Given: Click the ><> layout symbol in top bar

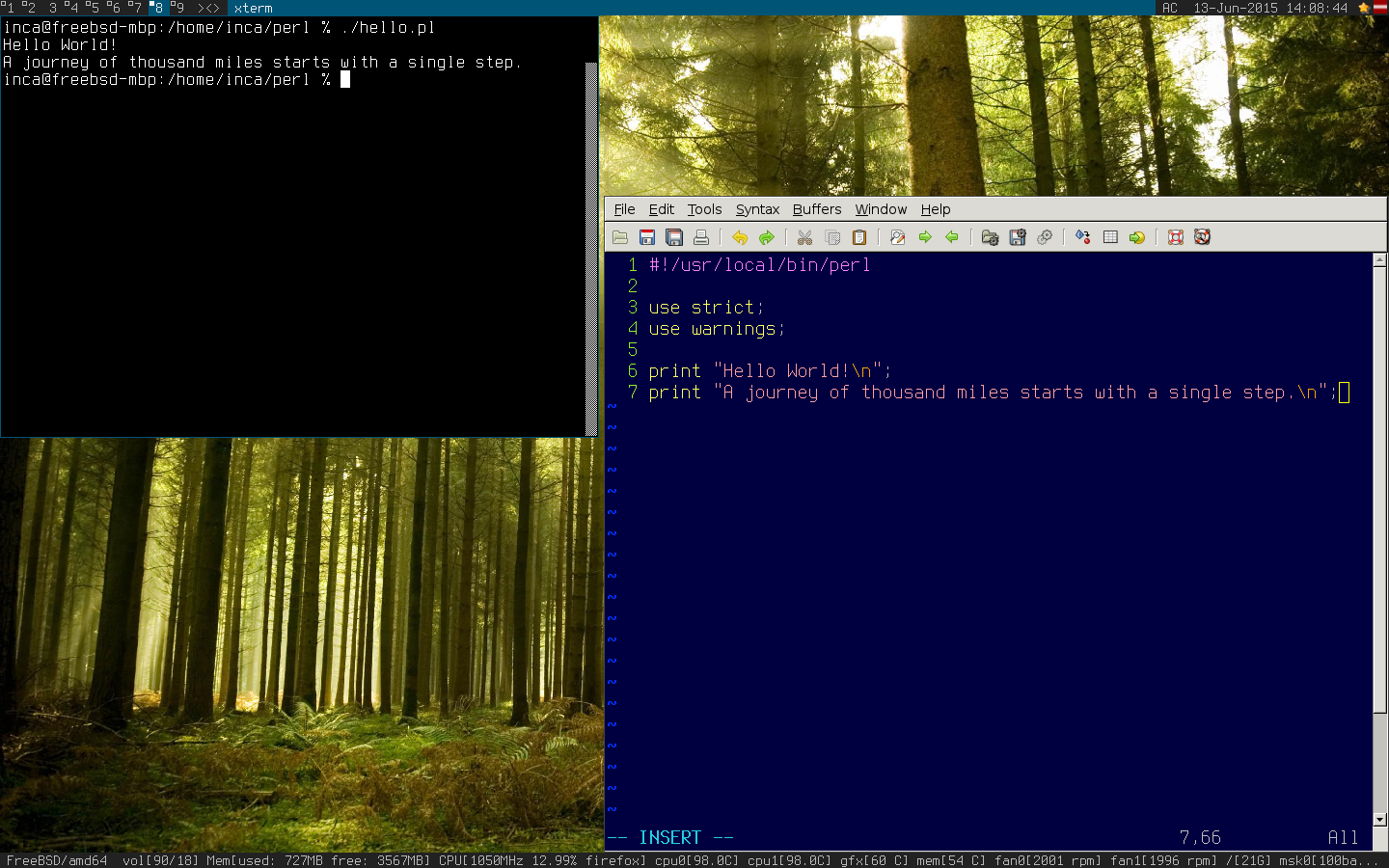Looking at the screenshot, I should 208,8.
